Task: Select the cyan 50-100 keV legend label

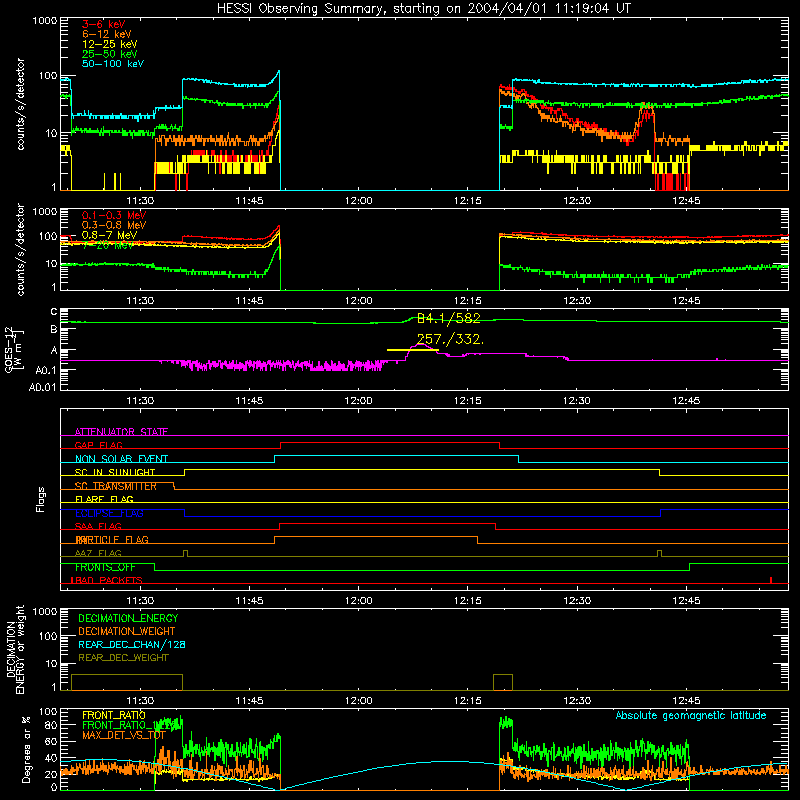Action: 113,64
